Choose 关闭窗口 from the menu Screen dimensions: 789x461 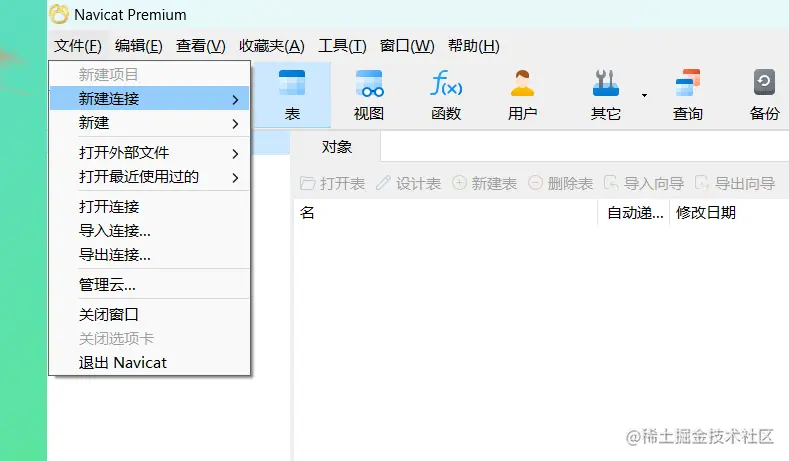pyautogui.click(x=150, y=315)
